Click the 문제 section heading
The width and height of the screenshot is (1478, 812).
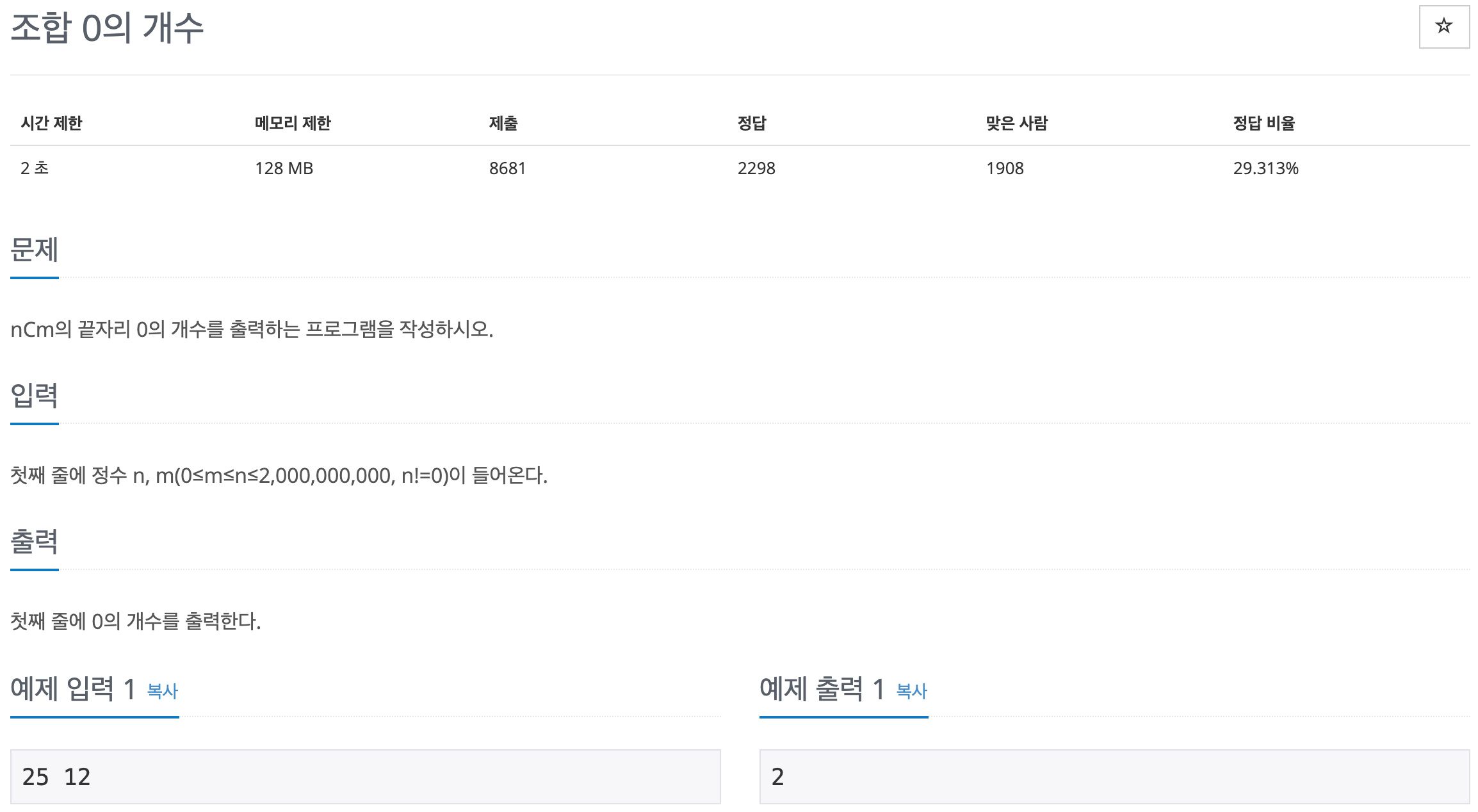pyautogui.click(x=35, y=250)
